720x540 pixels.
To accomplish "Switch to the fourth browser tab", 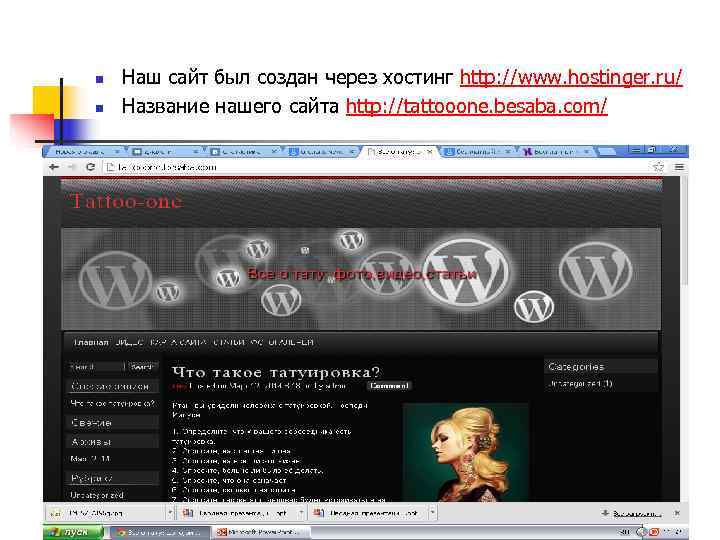I will (321, 151).
